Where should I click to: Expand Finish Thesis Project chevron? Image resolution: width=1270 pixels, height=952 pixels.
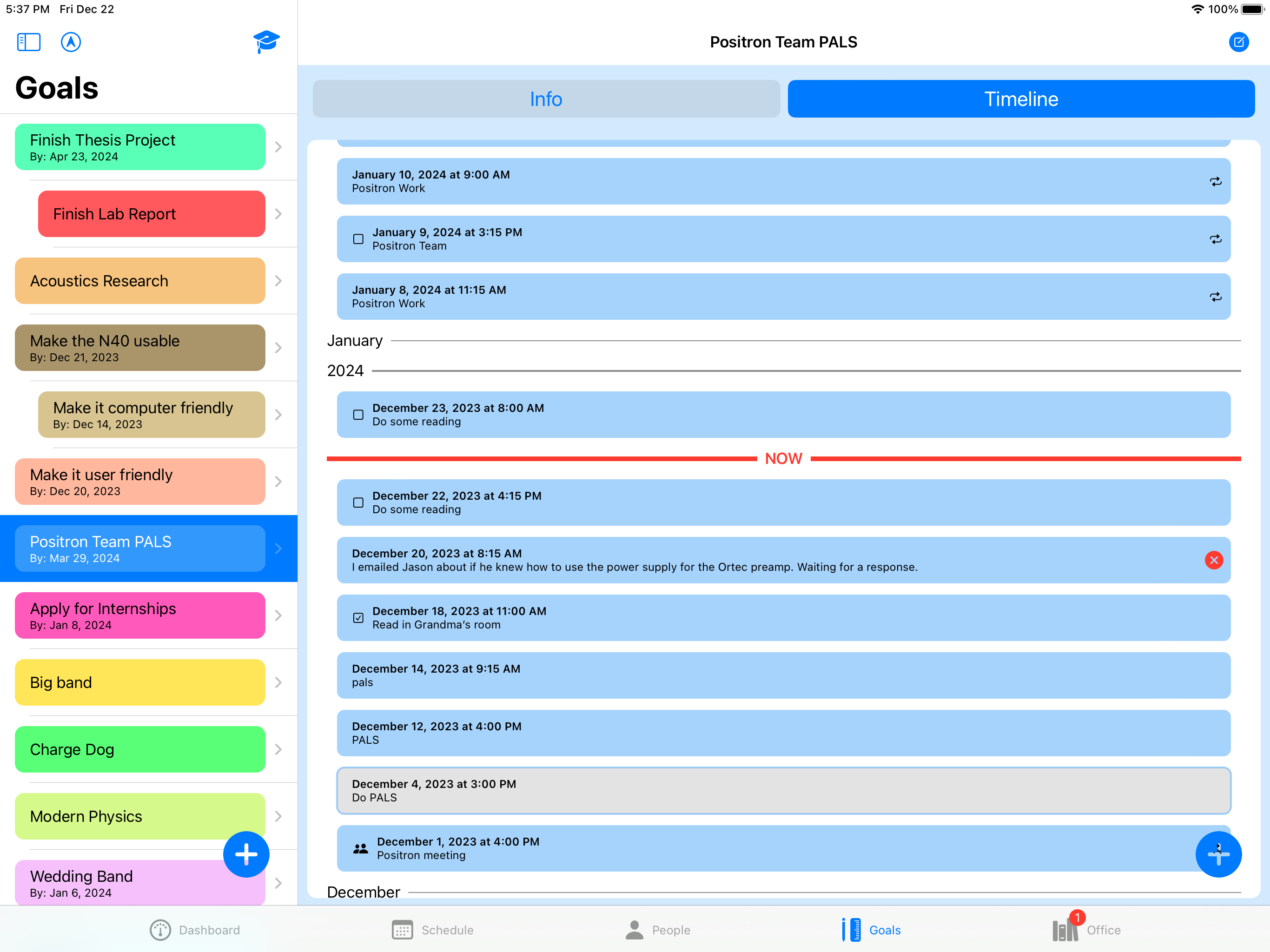[x=278, y=147]
